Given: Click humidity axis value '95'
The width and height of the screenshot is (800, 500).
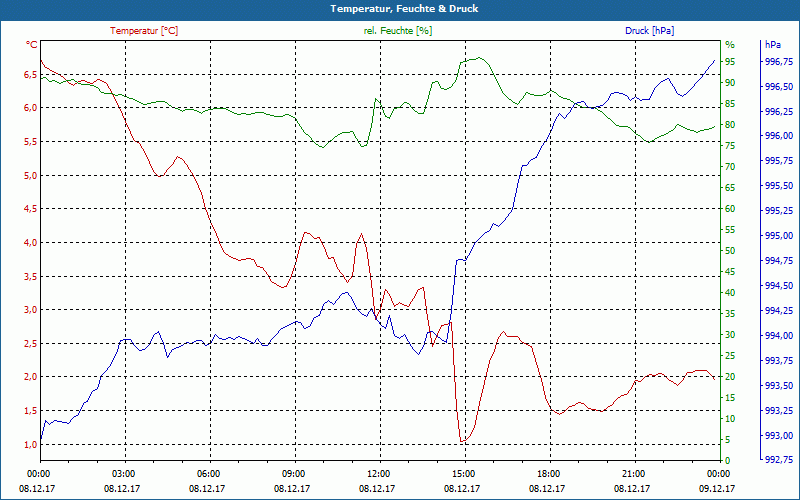Looking at the screenshot, I should pyautogui.click(x=730, y=62).
